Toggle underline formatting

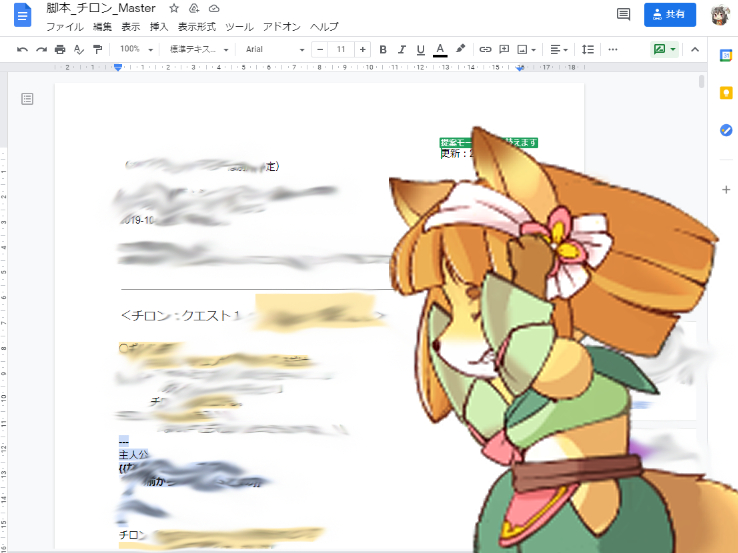[x=421, y=49]
